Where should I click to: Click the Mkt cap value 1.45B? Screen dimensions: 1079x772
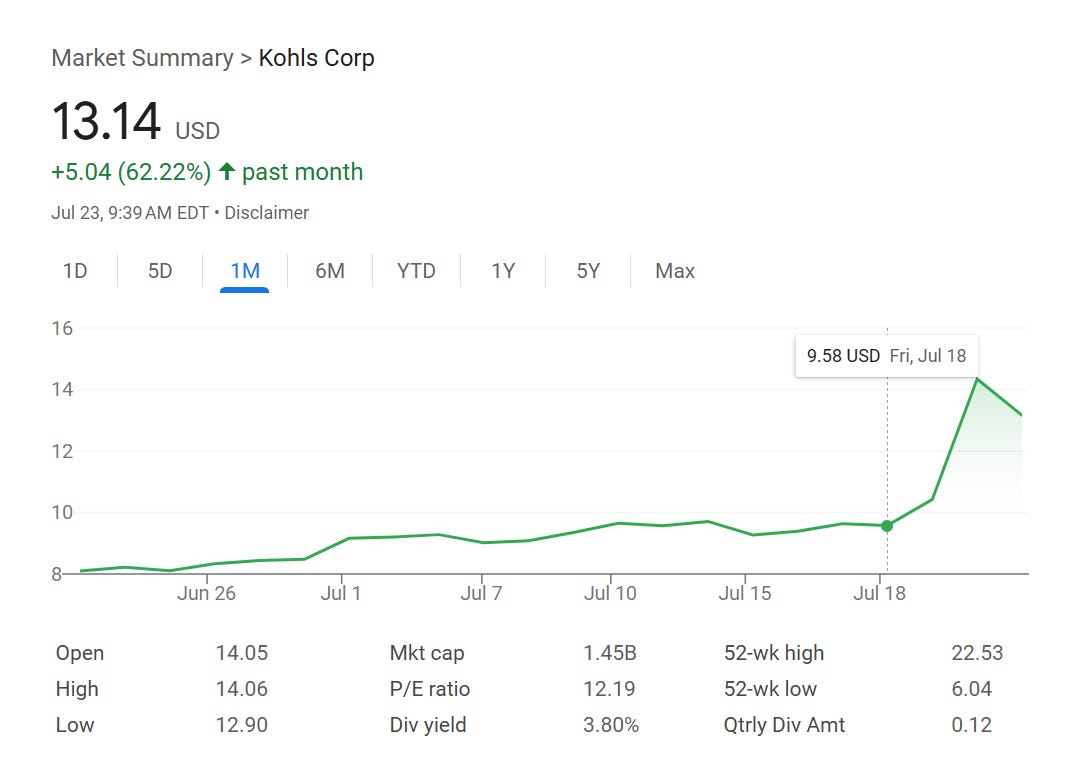point(610,653)
